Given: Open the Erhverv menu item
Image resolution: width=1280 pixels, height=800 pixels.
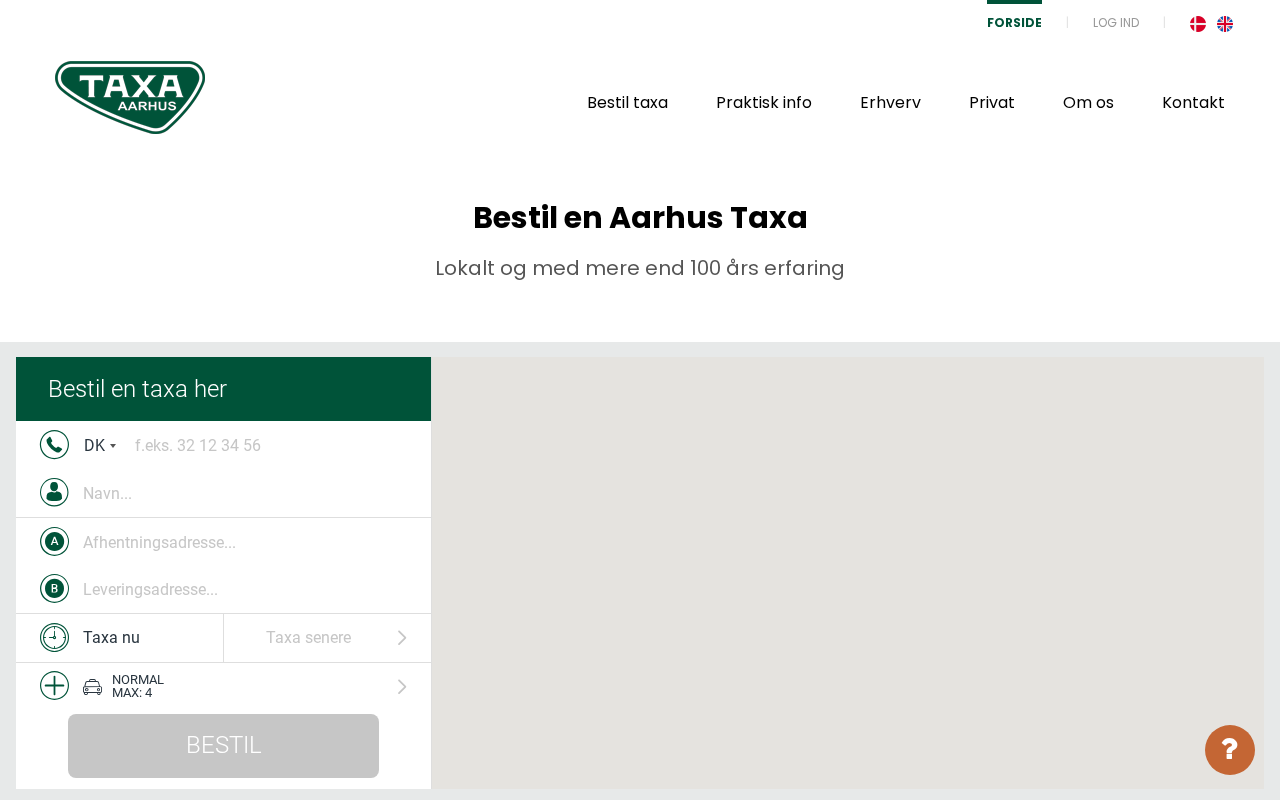Looking at the screenshot, I should [x=890, y=102].
